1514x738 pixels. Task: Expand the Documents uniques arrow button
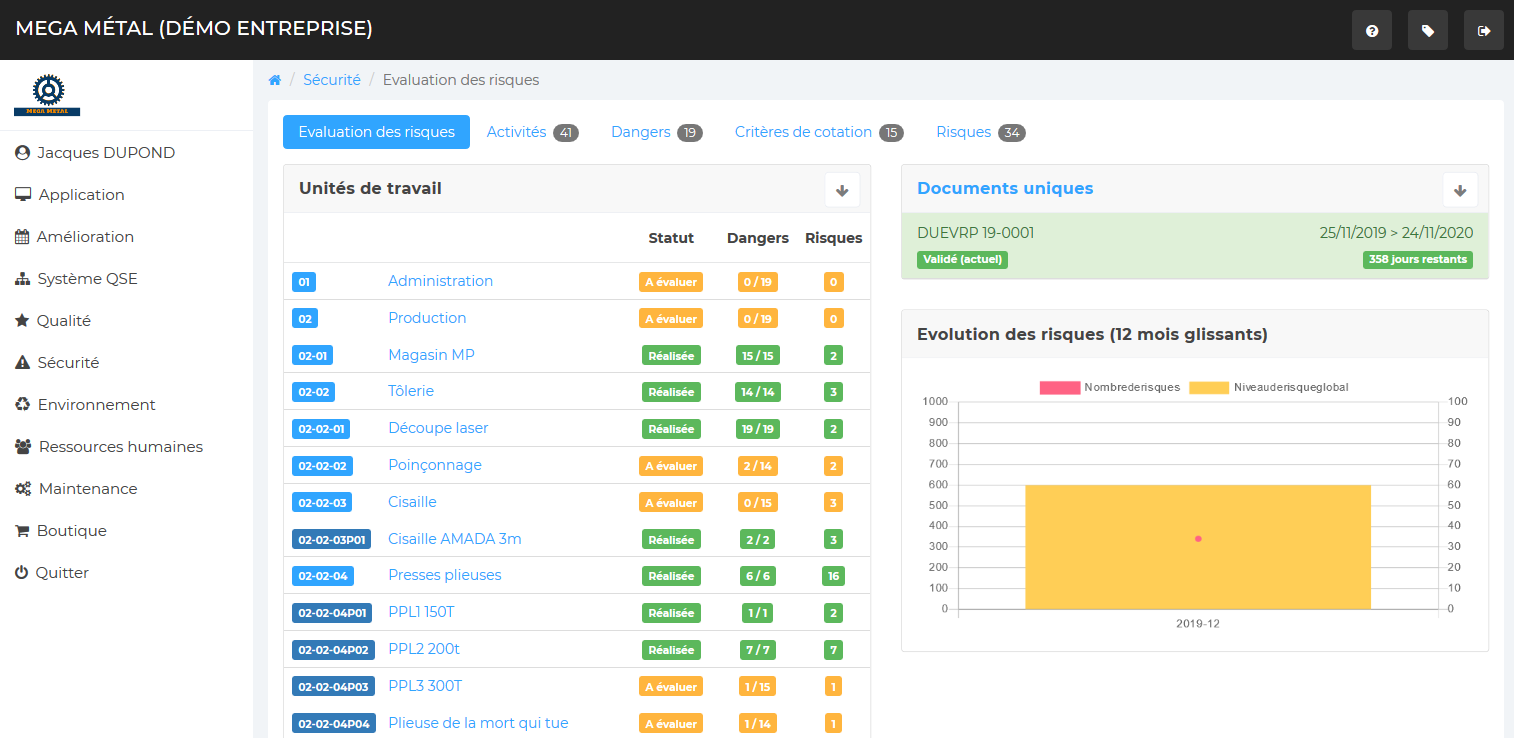1459,190
